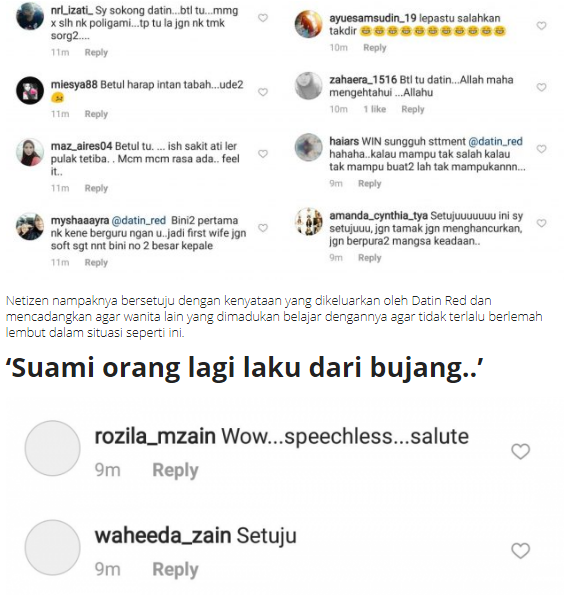Reply to waheeda_zain's comment
572x595 pixels.
[175, 570]
